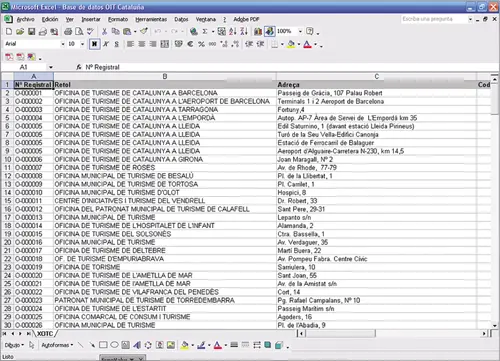500x361 pixels.
Task: Choose the Arrow drawing tool
Action: coord(92,345)
